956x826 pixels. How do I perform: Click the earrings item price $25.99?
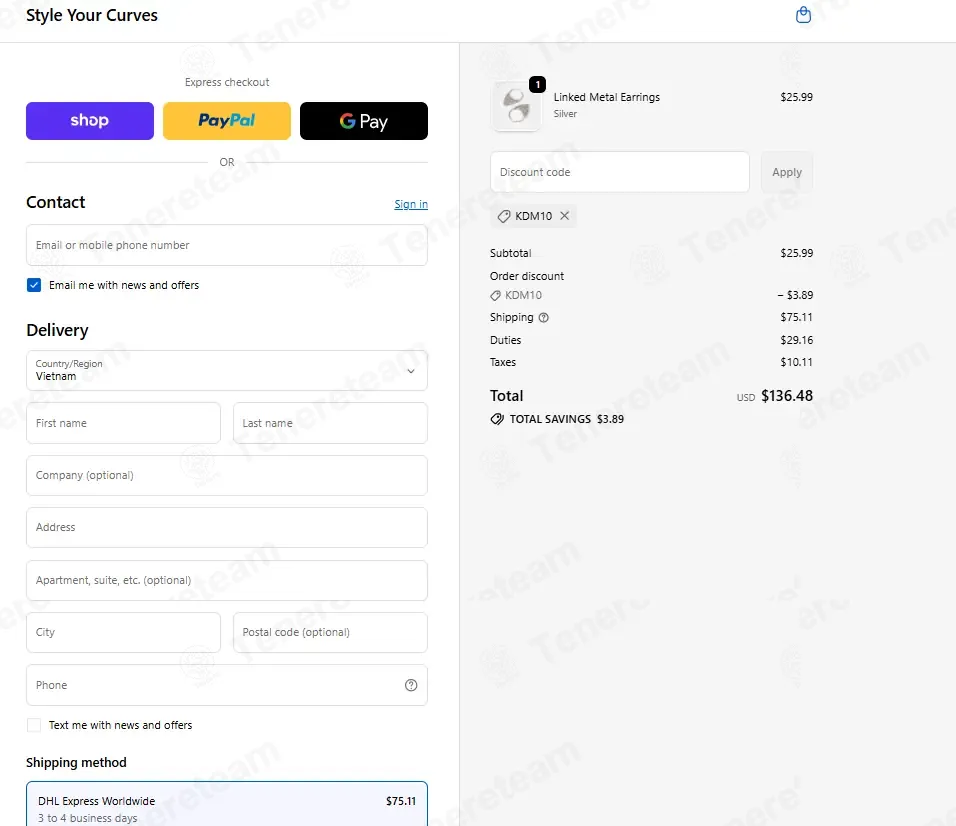(796, 97)
